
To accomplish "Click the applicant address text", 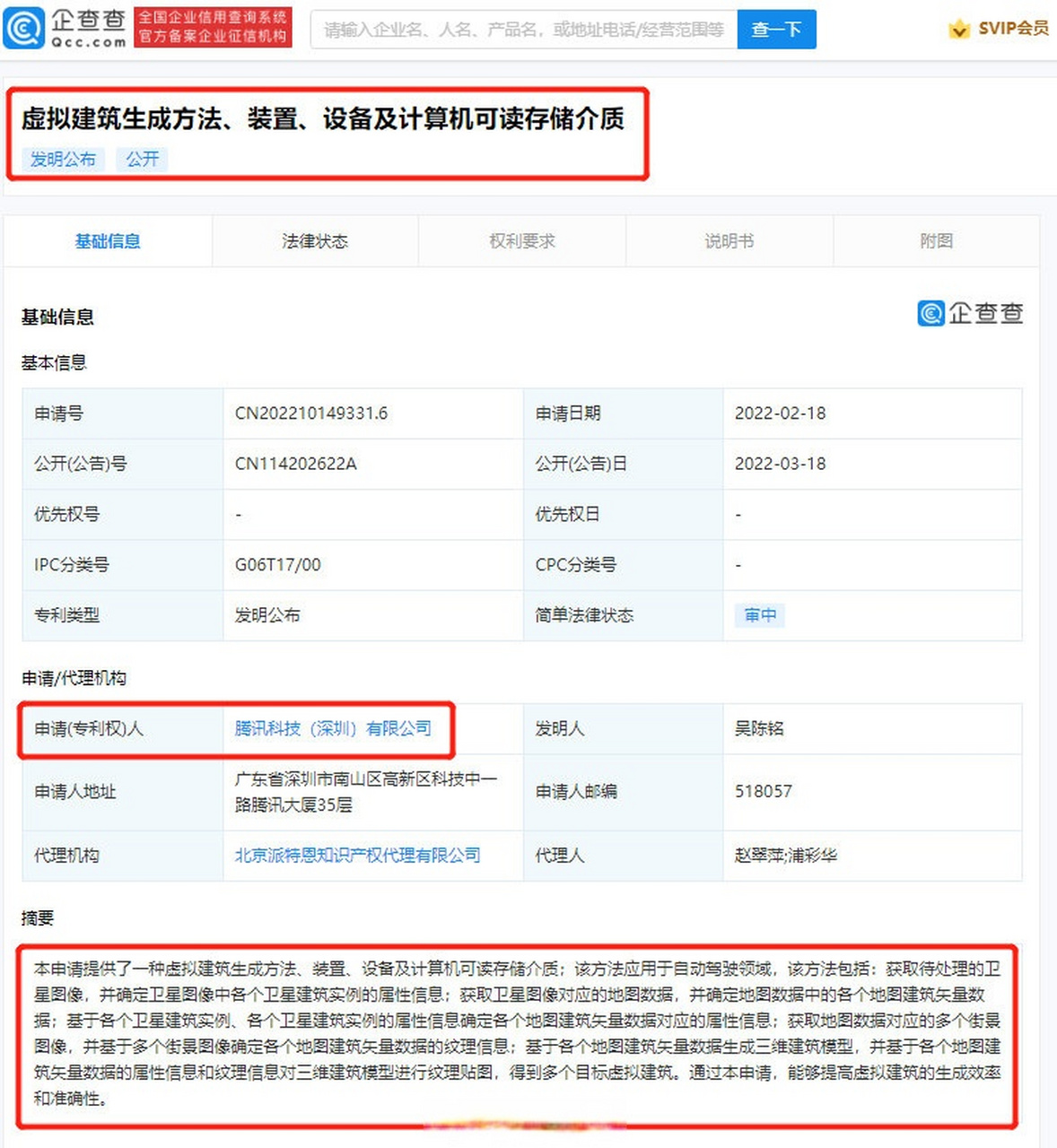I will click(366, 792).
